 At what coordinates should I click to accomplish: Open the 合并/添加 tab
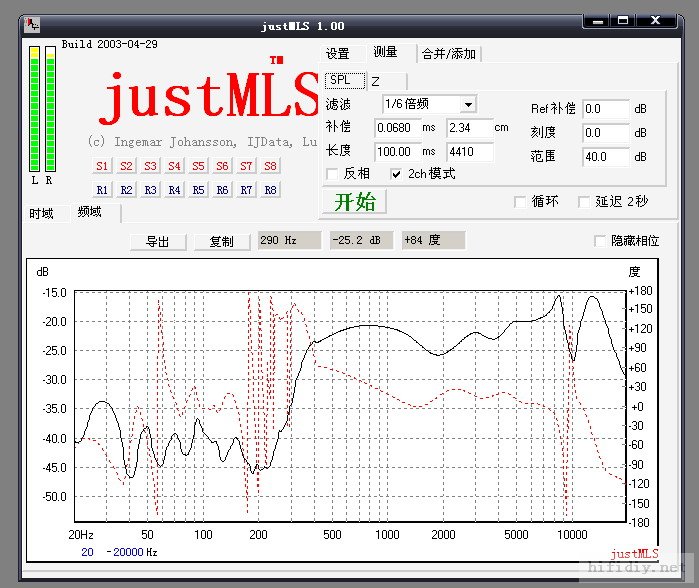pos(449,54)
